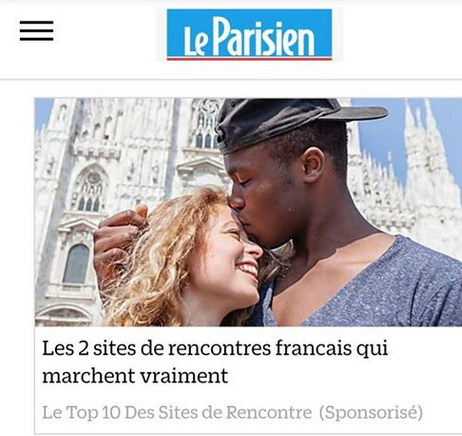Click the 'Le' part of the blue logo

195,42
